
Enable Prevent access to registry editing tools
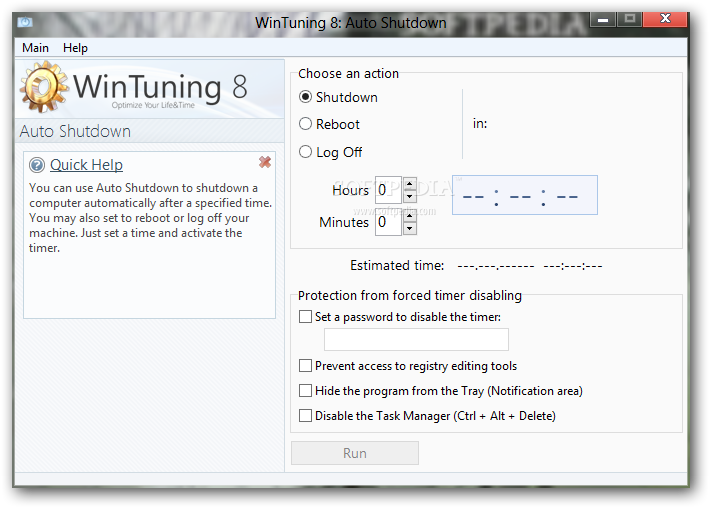pyautogui.click(x=305, y=365)
